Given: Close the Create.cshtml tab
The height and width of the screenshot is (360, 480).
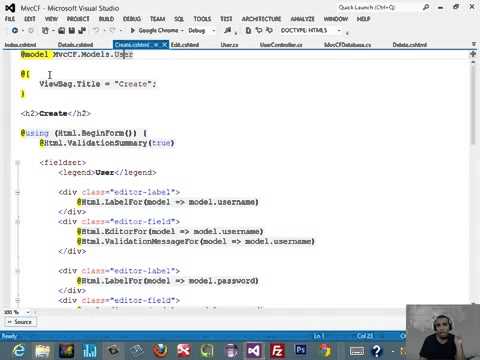Looking at the screenshot, I should (164, 45).
